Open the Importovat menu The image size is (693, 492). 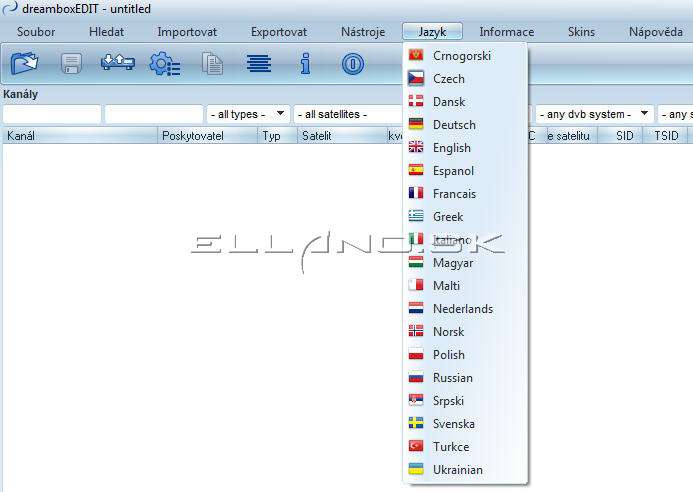click(187, 32)
